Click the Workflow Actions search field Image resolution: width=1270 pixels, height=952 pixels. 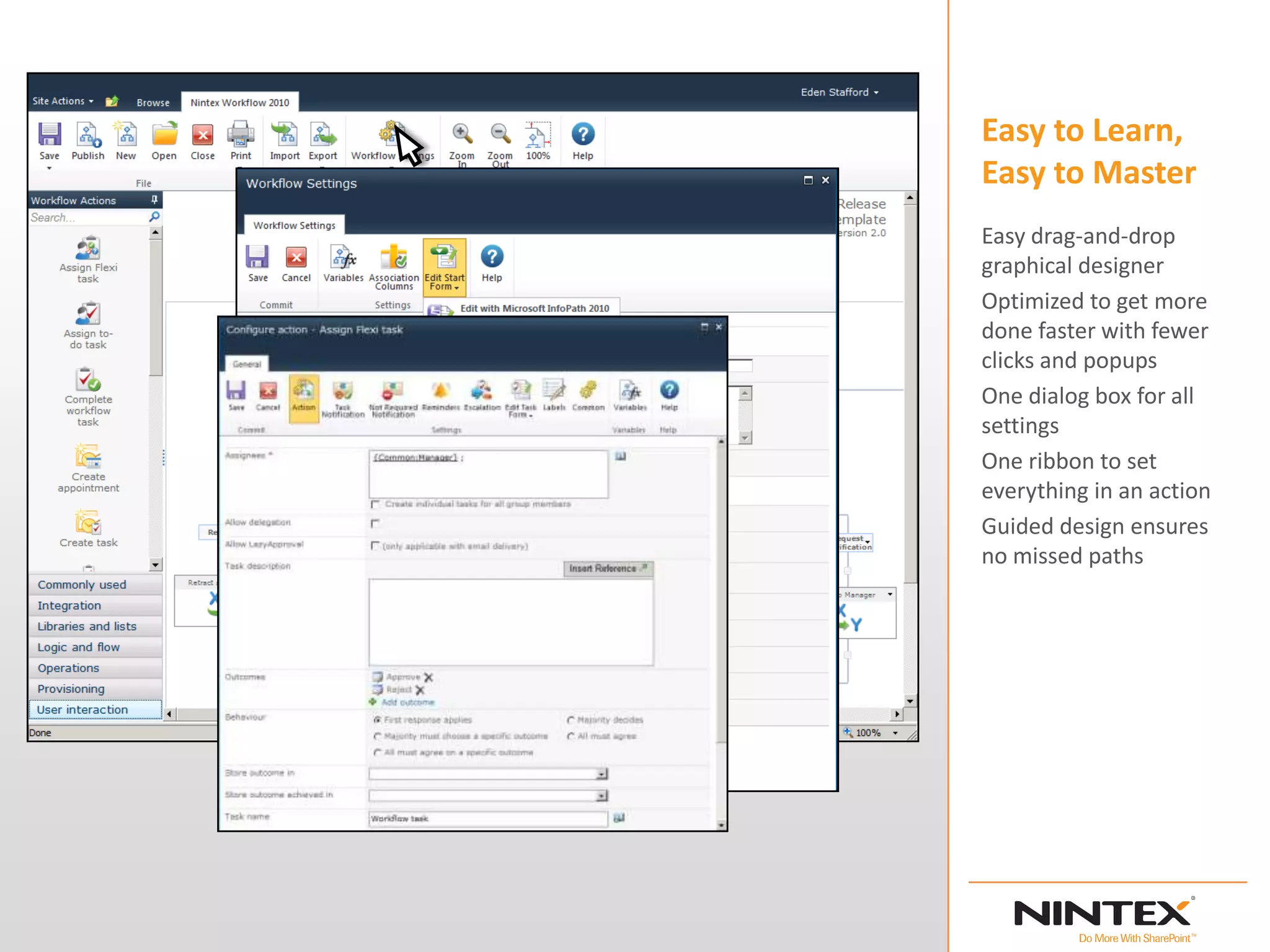(88, 218)
